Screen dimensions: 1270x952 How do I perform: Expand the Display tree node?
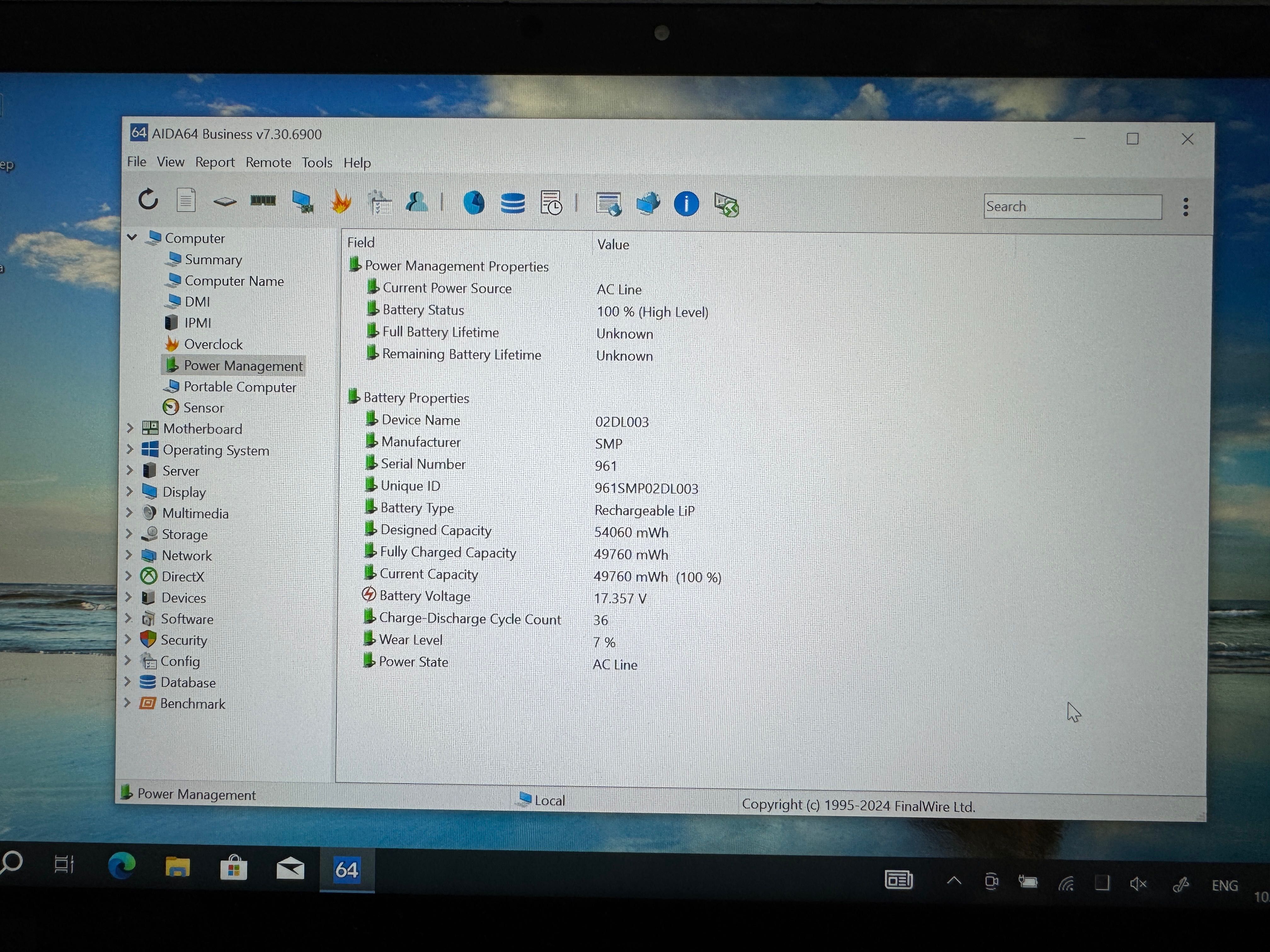(129, 491)
